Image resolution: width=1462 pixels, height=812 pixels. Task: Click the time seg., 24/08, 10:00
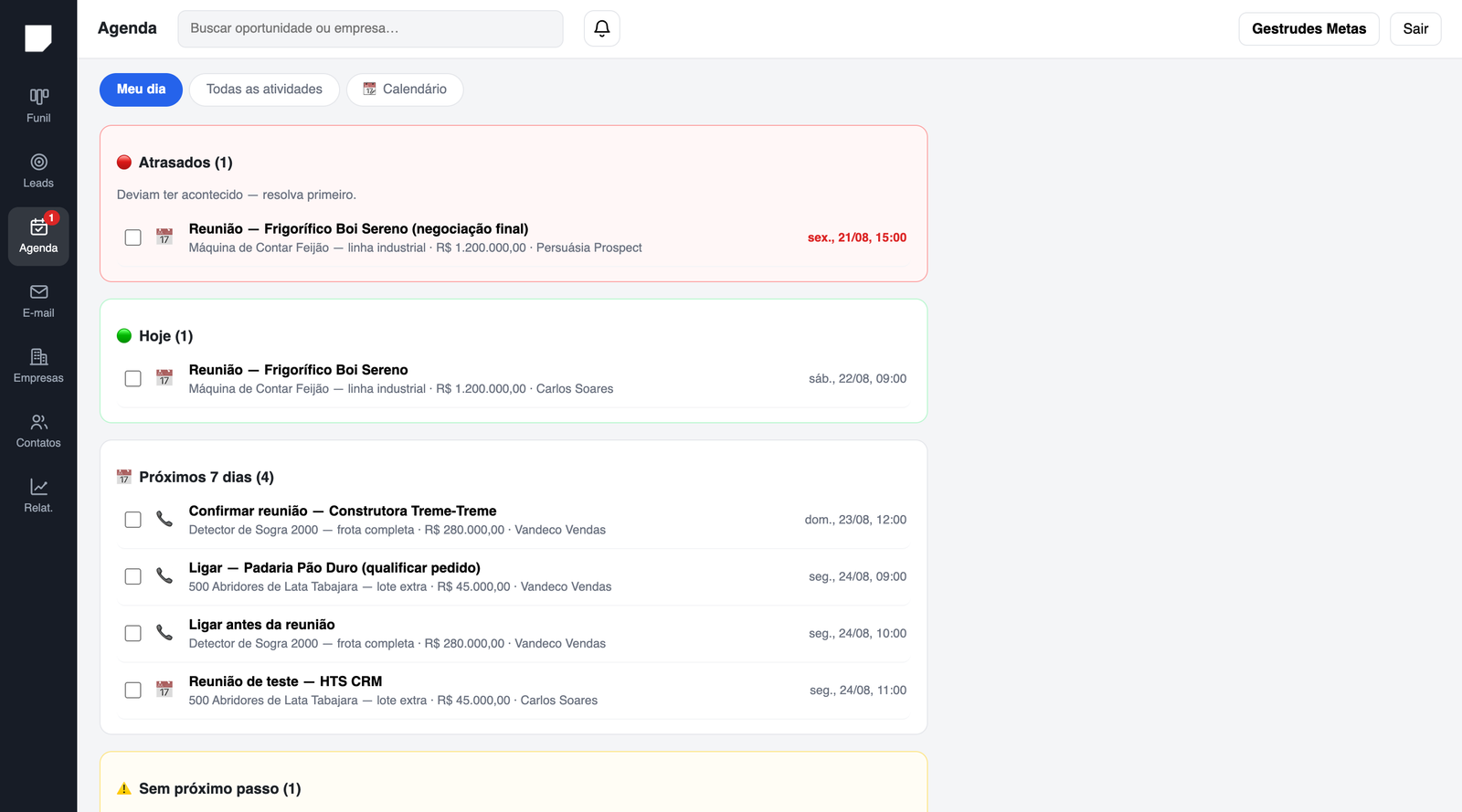click(857, 633)
